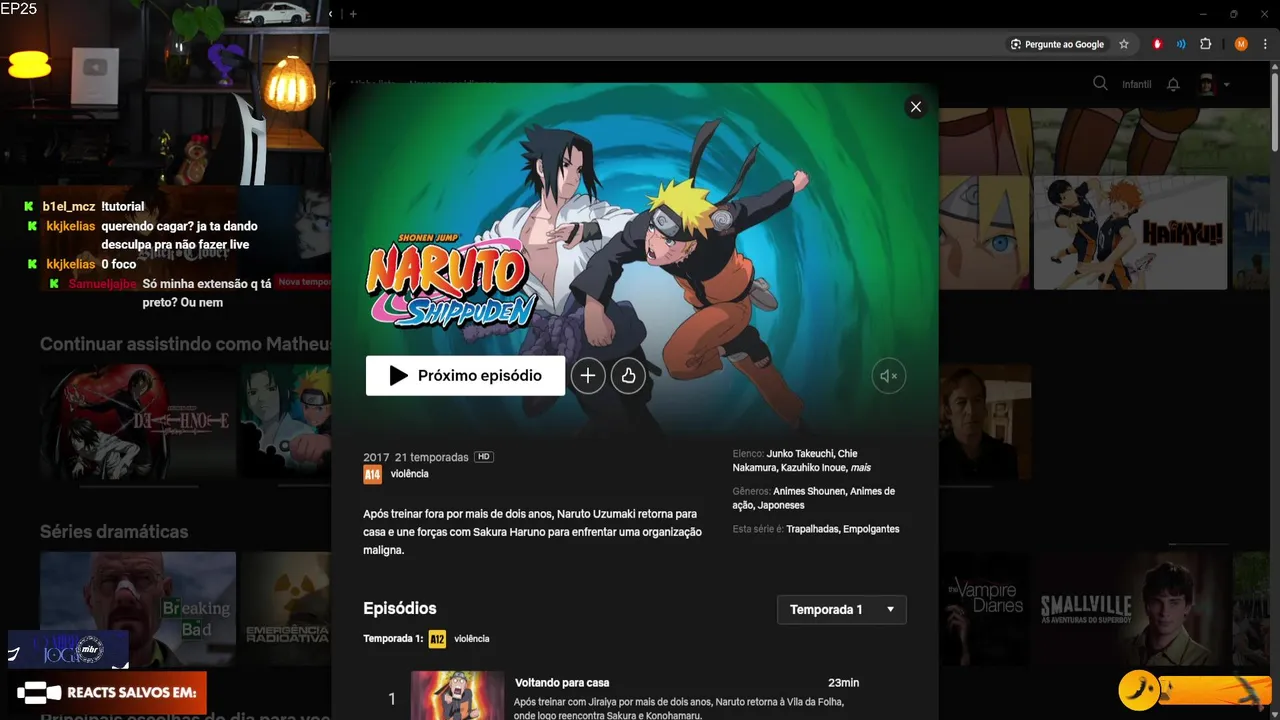This screenshot has height=720, width=1280.
Task: Click 'Pergunte ao Google' lens button
Action: 1058,44
